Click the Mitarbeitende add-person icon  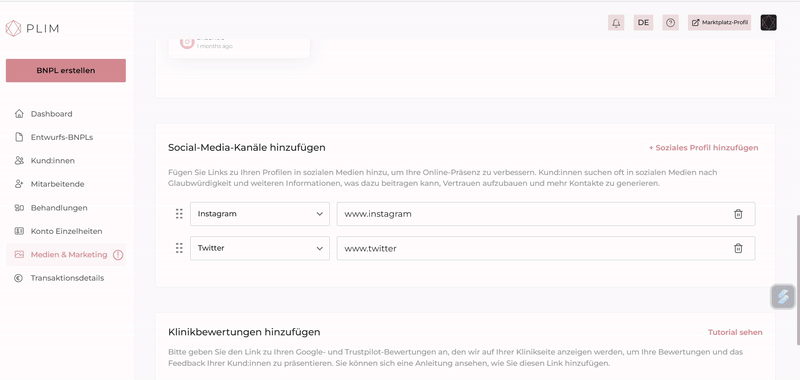(x=19, y=184)
